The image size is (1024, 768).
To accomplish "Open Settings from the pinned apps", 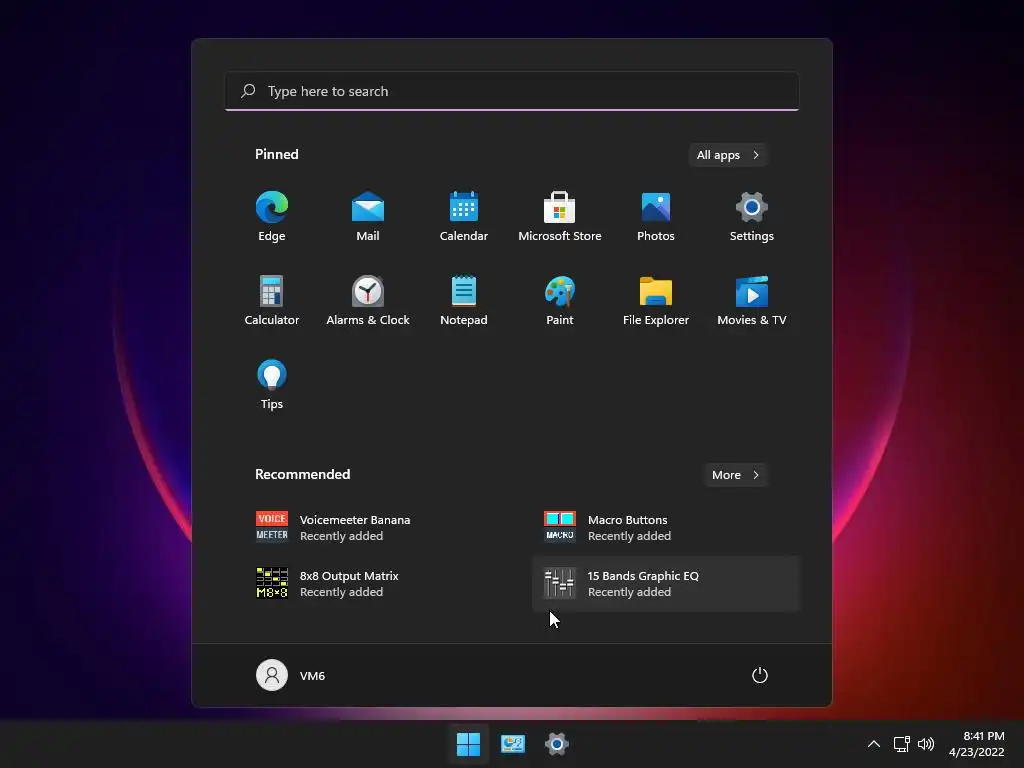I will pos(752,216).
